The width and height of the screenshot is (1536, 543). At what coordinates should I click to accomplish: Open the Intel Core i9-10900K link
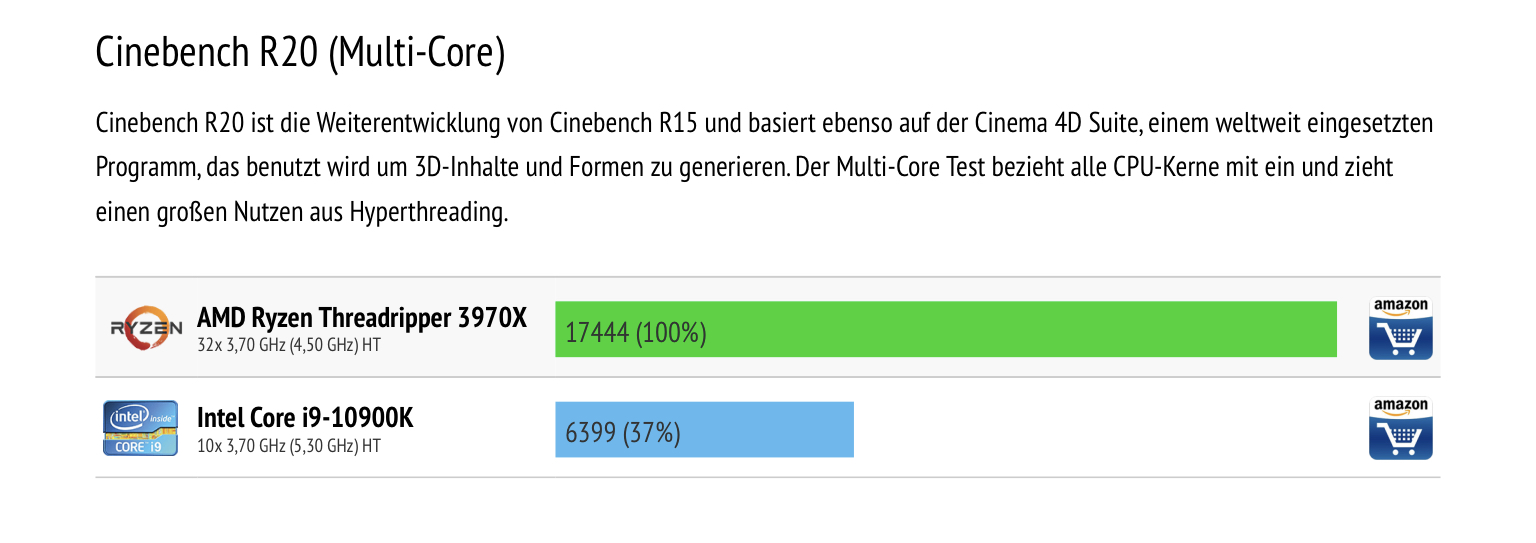(305, 417)
